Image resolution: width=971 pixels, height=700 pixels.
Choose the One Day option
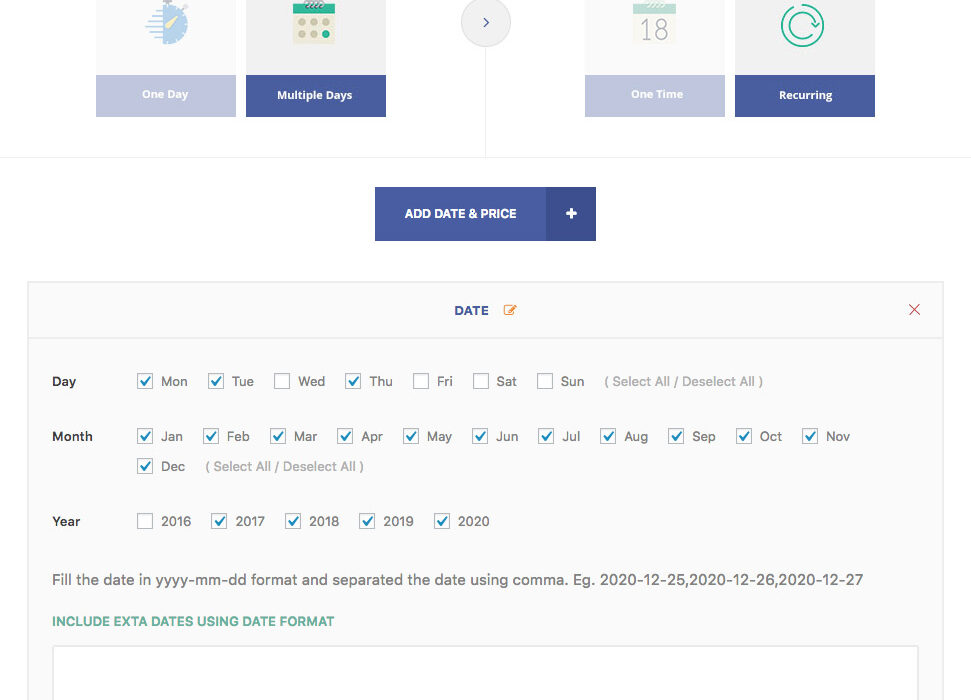(x=165, y=95)
